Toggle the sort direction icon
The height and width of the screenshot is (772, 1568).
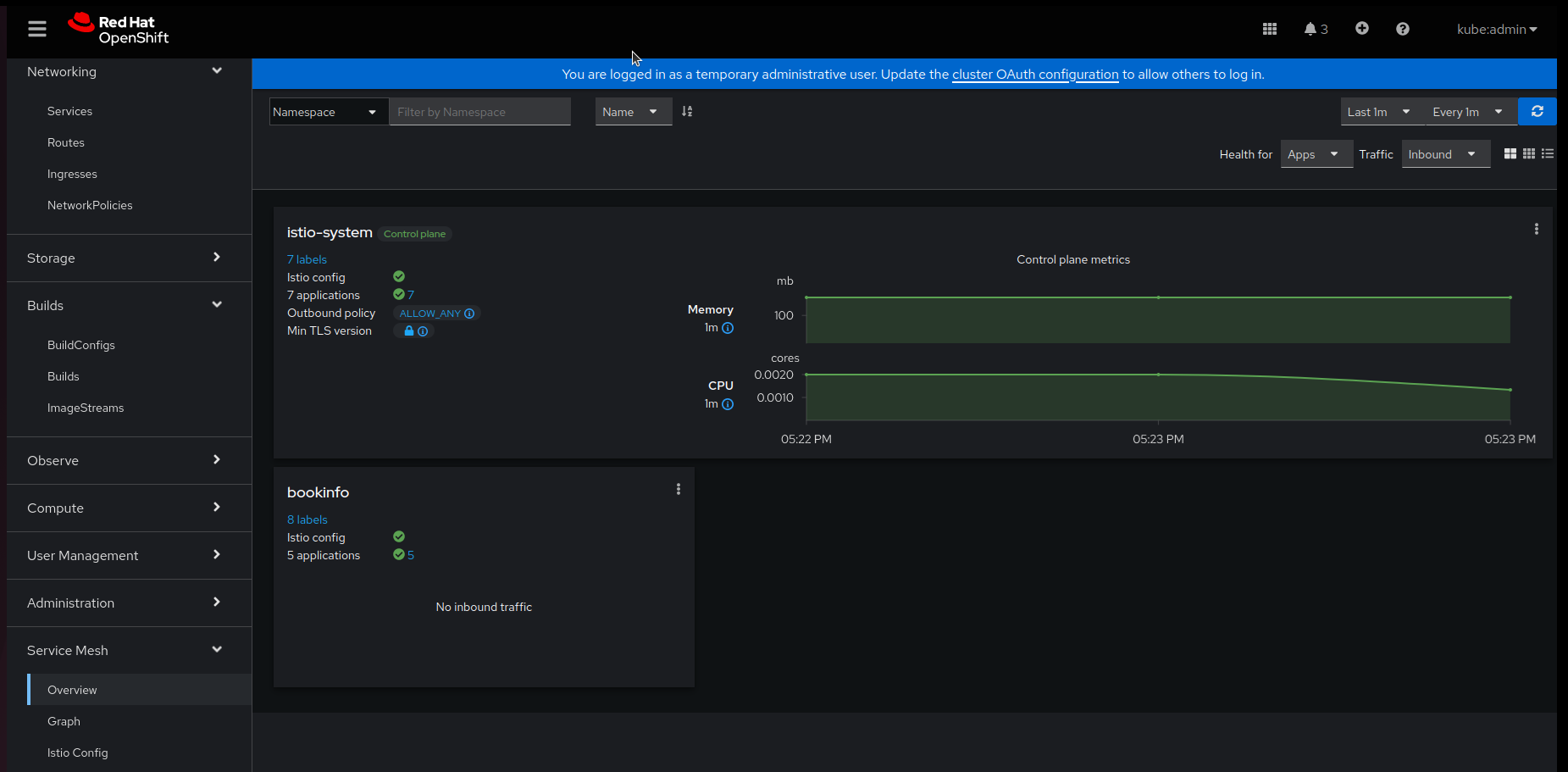687,112
